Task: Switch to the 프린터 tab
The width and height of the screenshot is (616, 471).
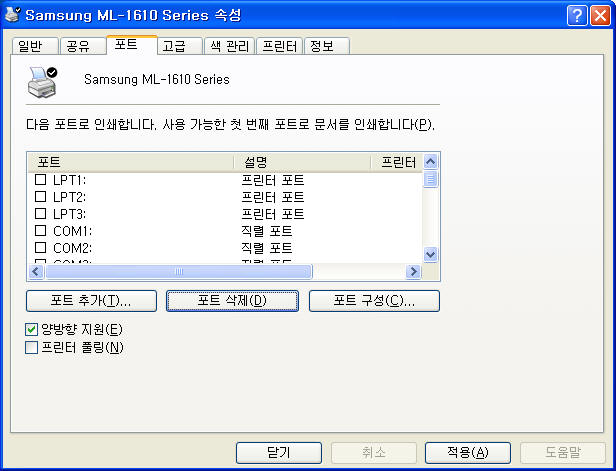Action: (x=280, y=46)
